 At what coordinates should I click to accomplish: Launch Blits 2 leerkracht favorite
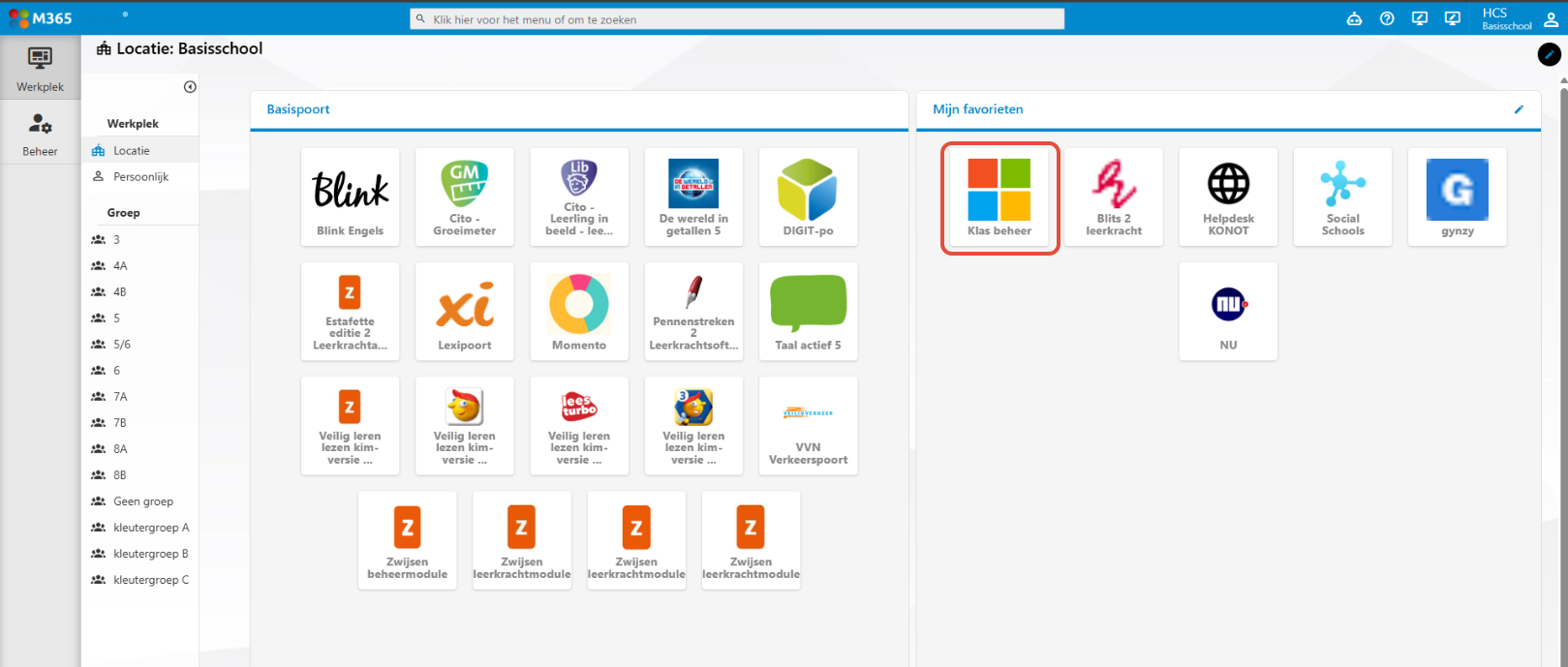[x=1114, y=197]
